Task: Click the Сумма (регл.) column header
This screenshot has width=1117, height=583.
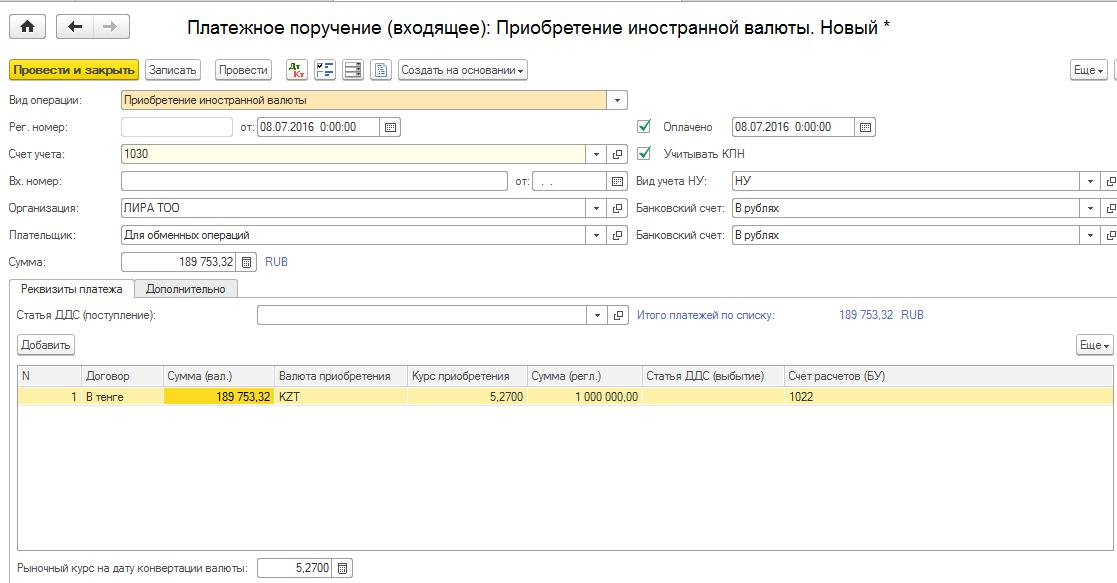Action: pos(585,376)
